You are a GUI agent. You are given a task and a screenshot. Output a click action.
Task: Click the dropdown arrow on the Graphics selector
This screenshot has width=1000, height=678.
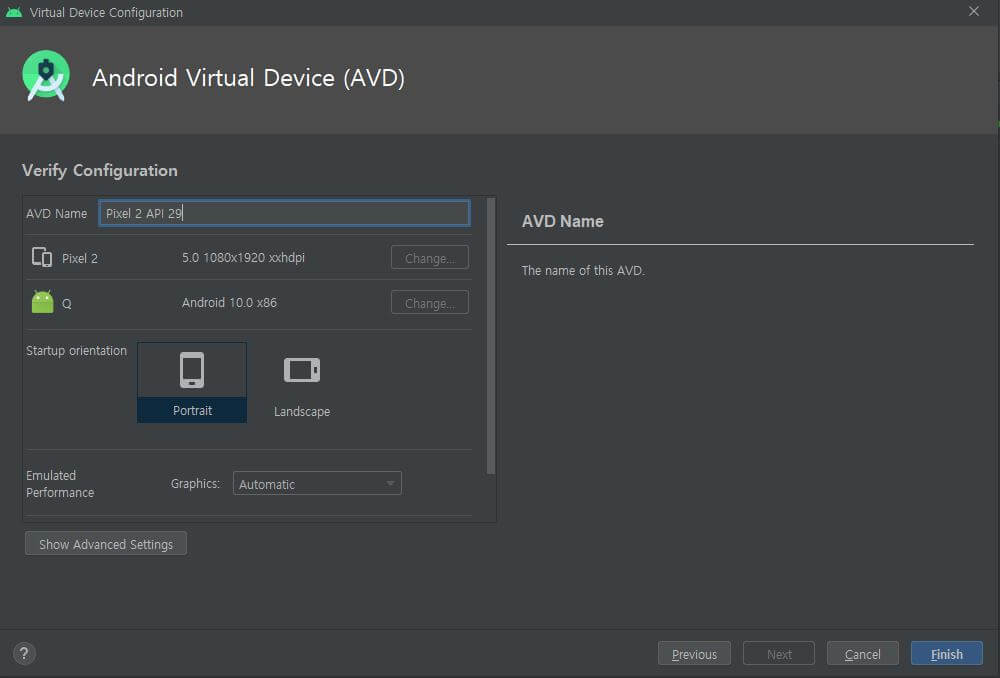(390, 483)
